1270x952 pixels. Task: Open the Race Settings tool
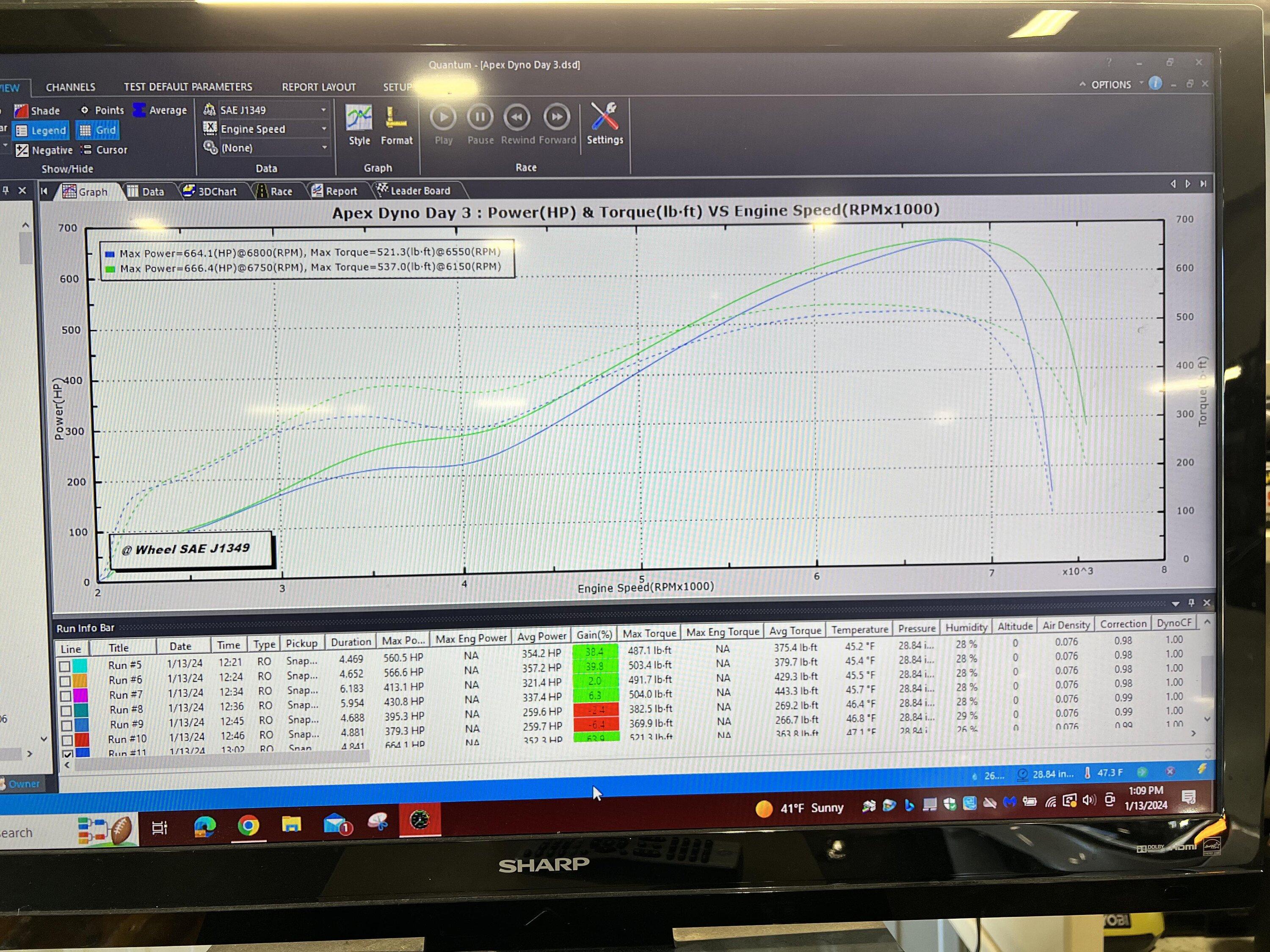[605, 124]
